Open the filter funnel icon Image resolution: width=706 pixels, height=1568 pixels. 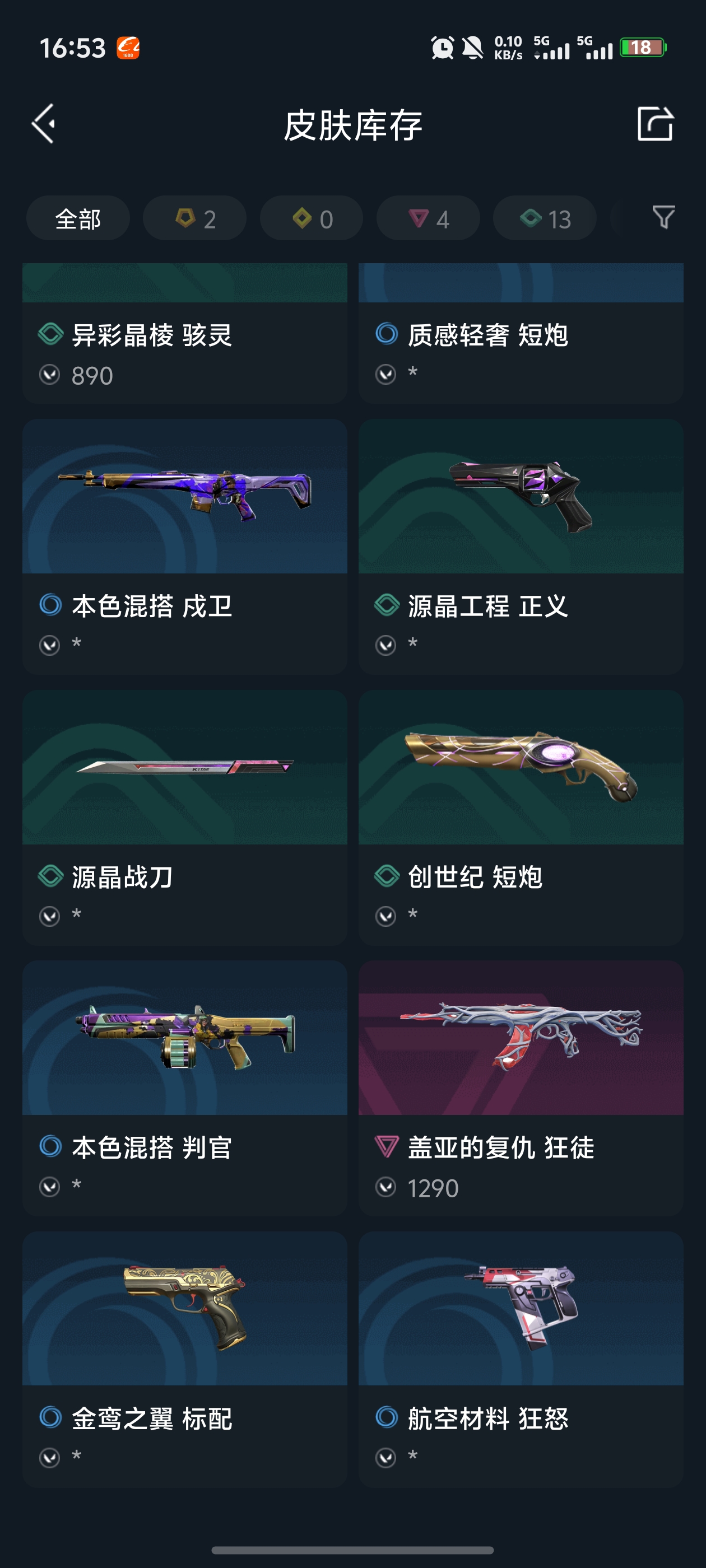[x=663, y=217]
